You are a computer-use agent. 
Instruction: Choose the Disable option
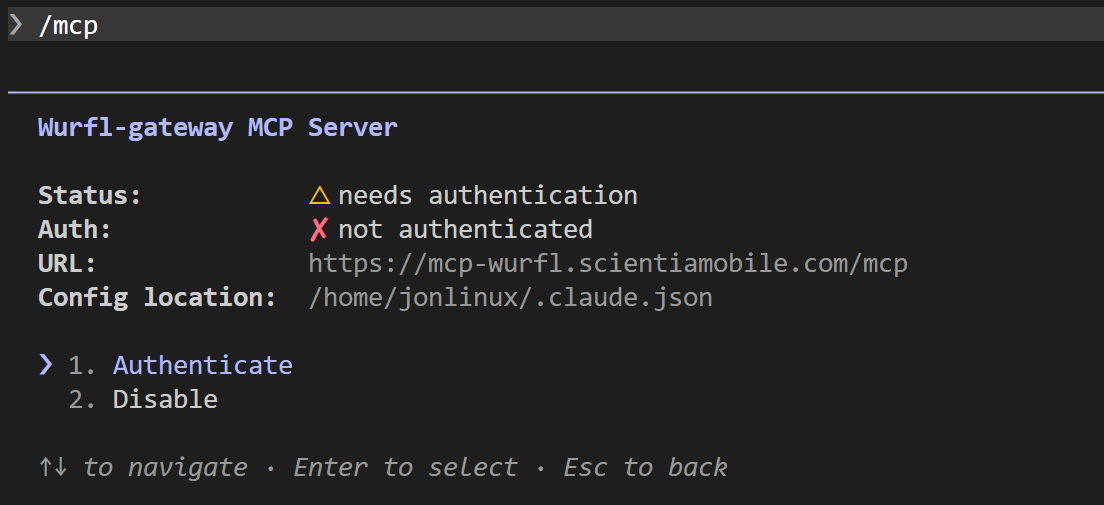coord(165,399)
